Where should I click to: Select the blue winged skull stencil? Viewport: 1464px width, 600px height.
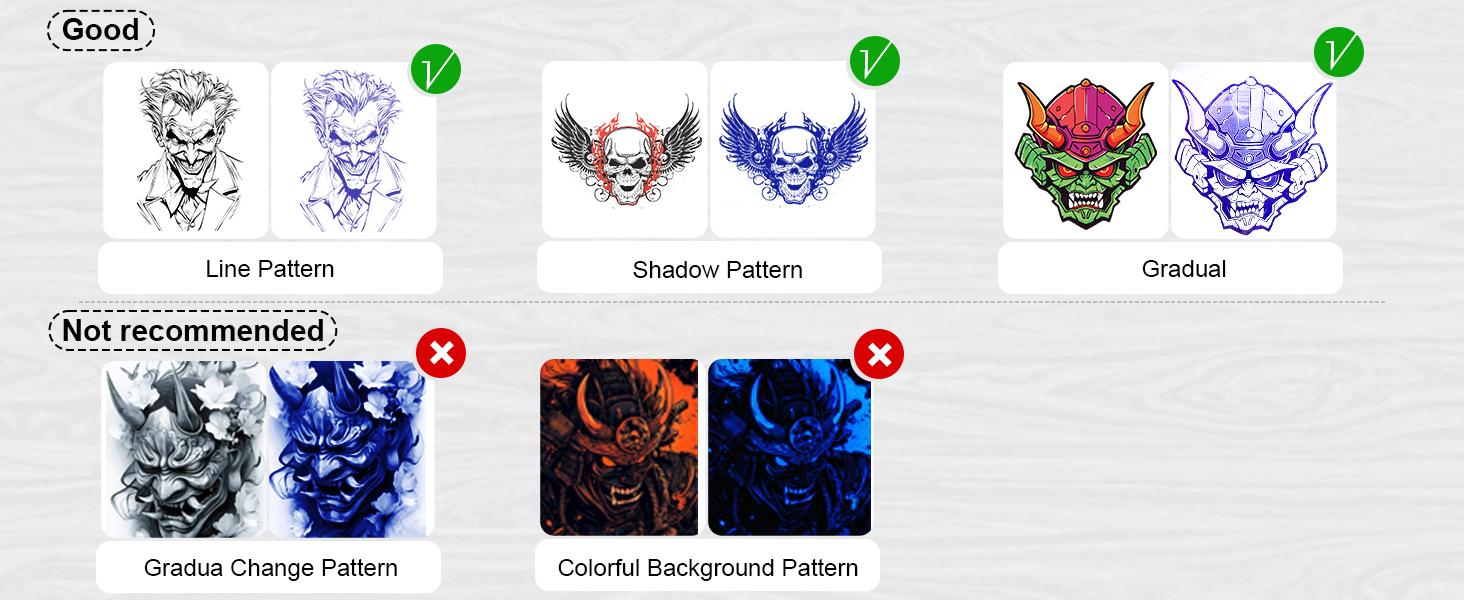793,150
